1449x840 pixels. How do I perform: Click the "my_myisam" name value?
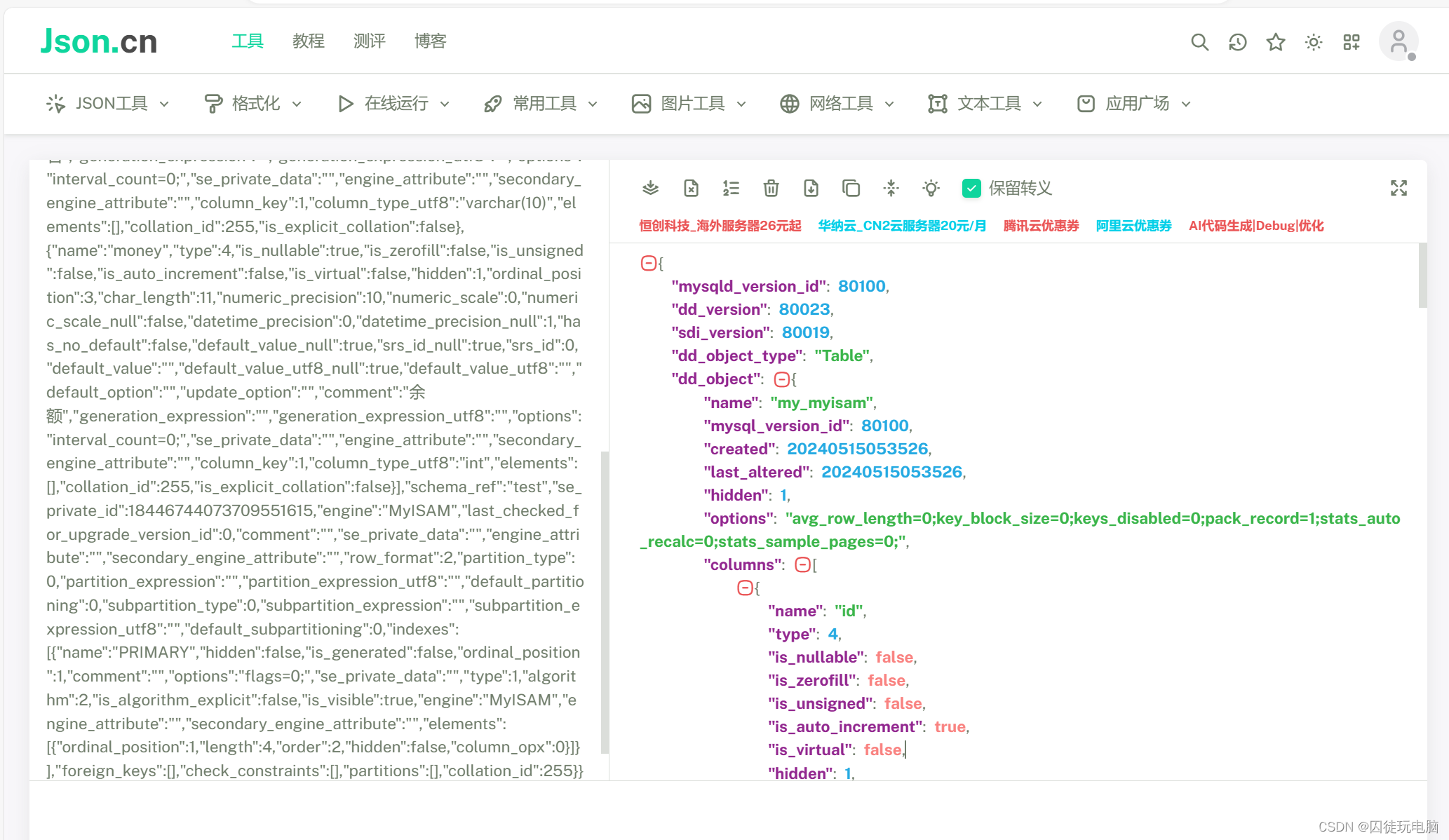click(822, 402)
